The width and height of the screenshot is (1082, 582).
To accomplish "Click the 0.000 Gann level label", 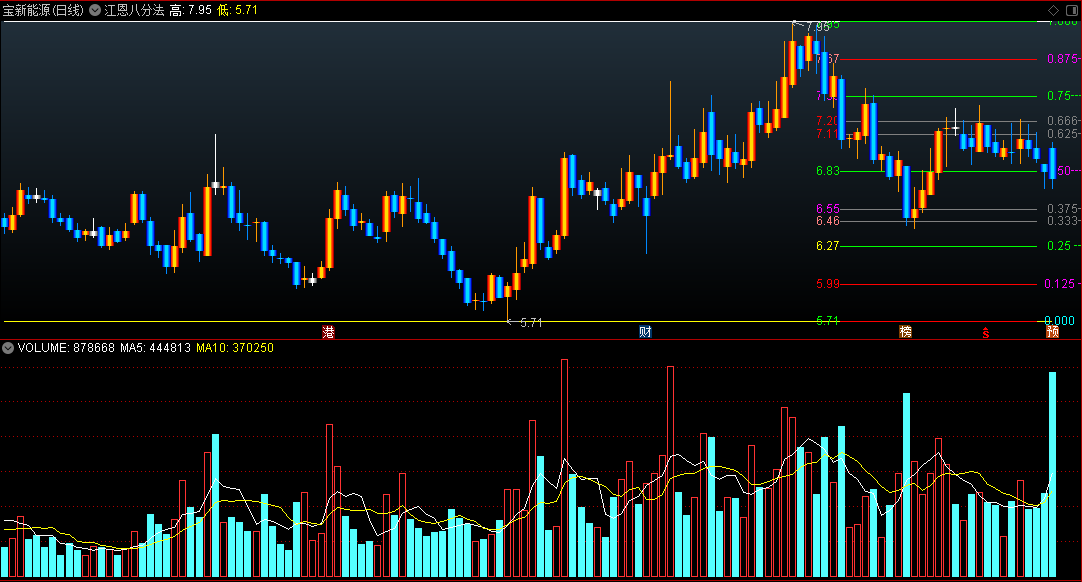I will (x=1060, y=320).
